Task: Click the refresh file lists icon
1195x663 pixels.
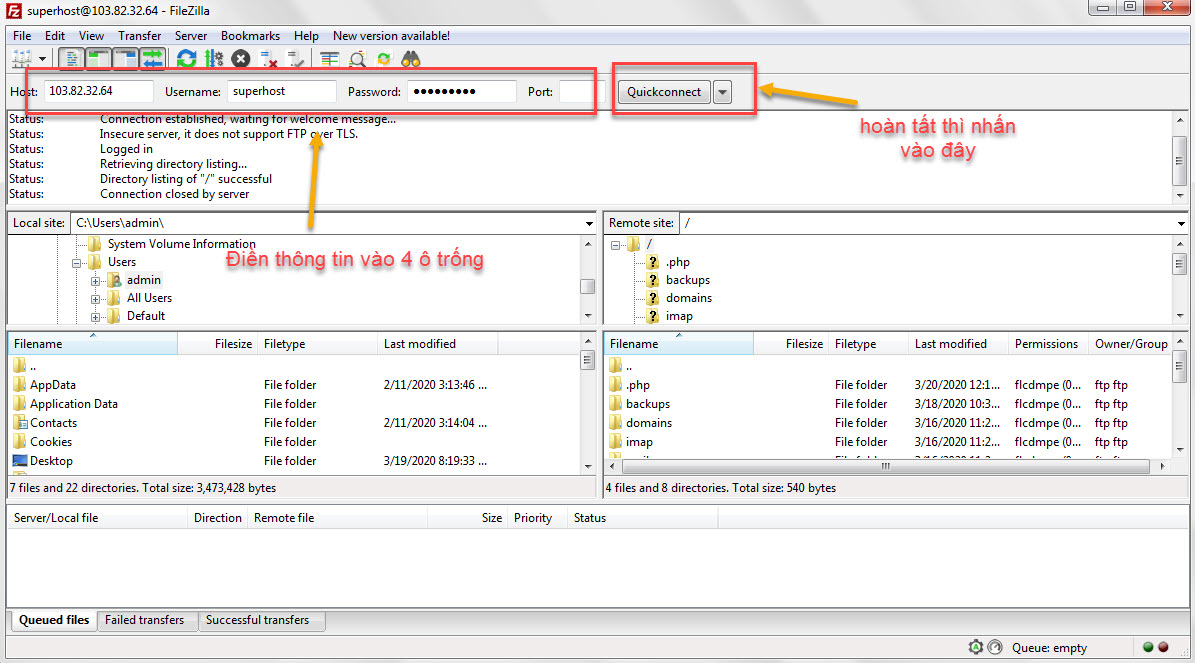Action: coord(187,59)
